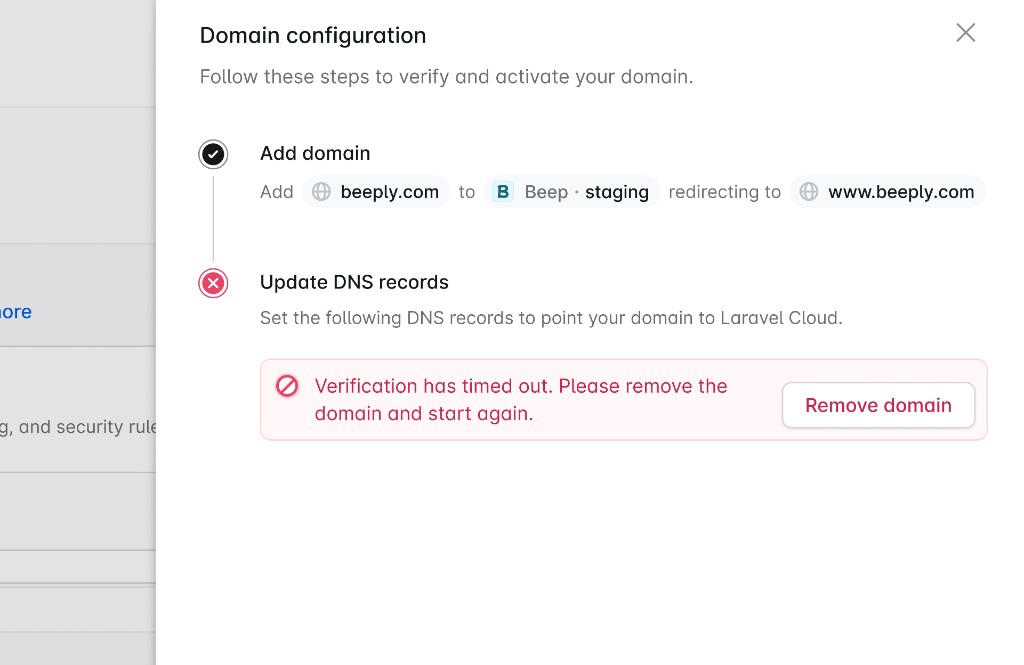Click the Update DNS records step heading

click(x=354, y=282)
